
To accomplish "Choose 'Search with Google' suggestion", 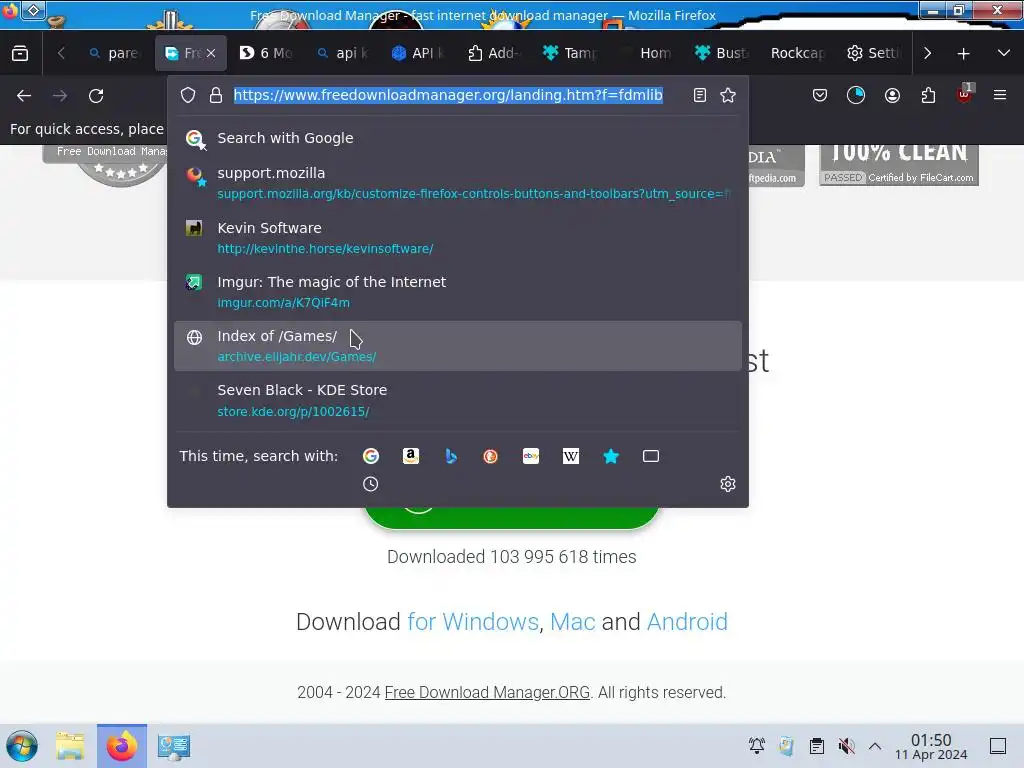I will click(458, 138).
